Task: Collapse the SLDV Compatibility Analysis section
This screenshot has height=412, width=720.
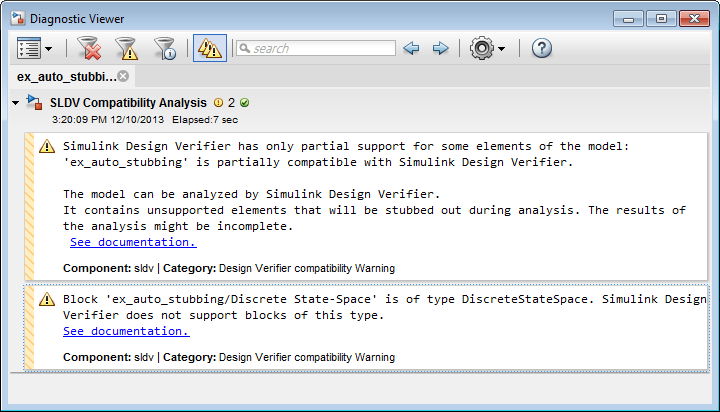Action: (x=16, y=103)
